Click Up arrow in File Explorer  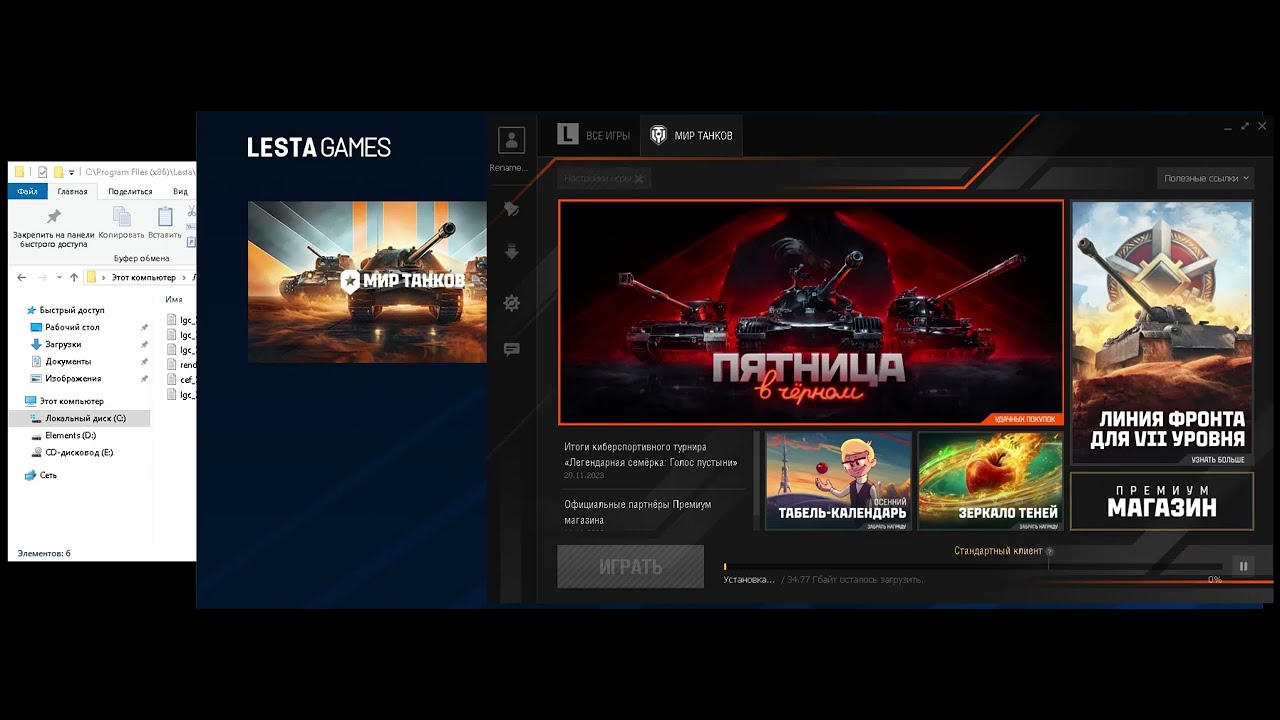point(74,277)
